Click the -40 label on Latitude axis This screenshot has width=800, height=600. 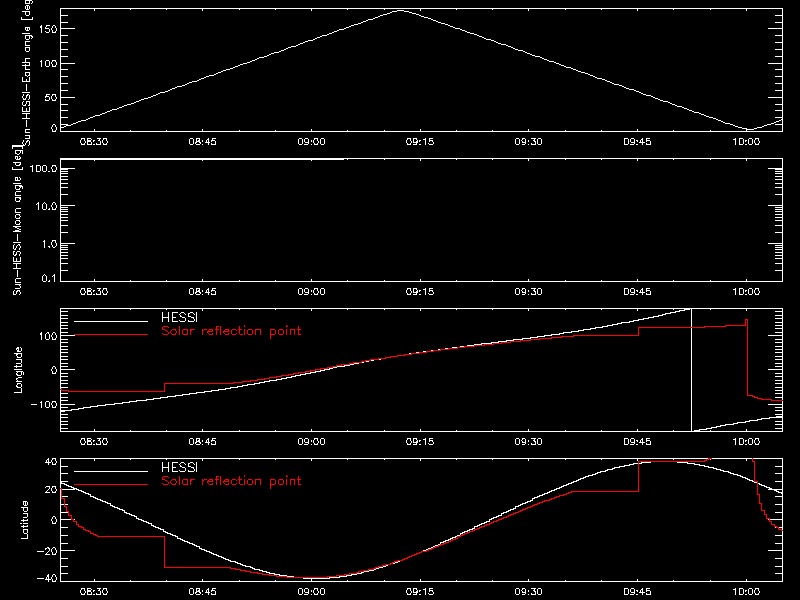(47, 578)
